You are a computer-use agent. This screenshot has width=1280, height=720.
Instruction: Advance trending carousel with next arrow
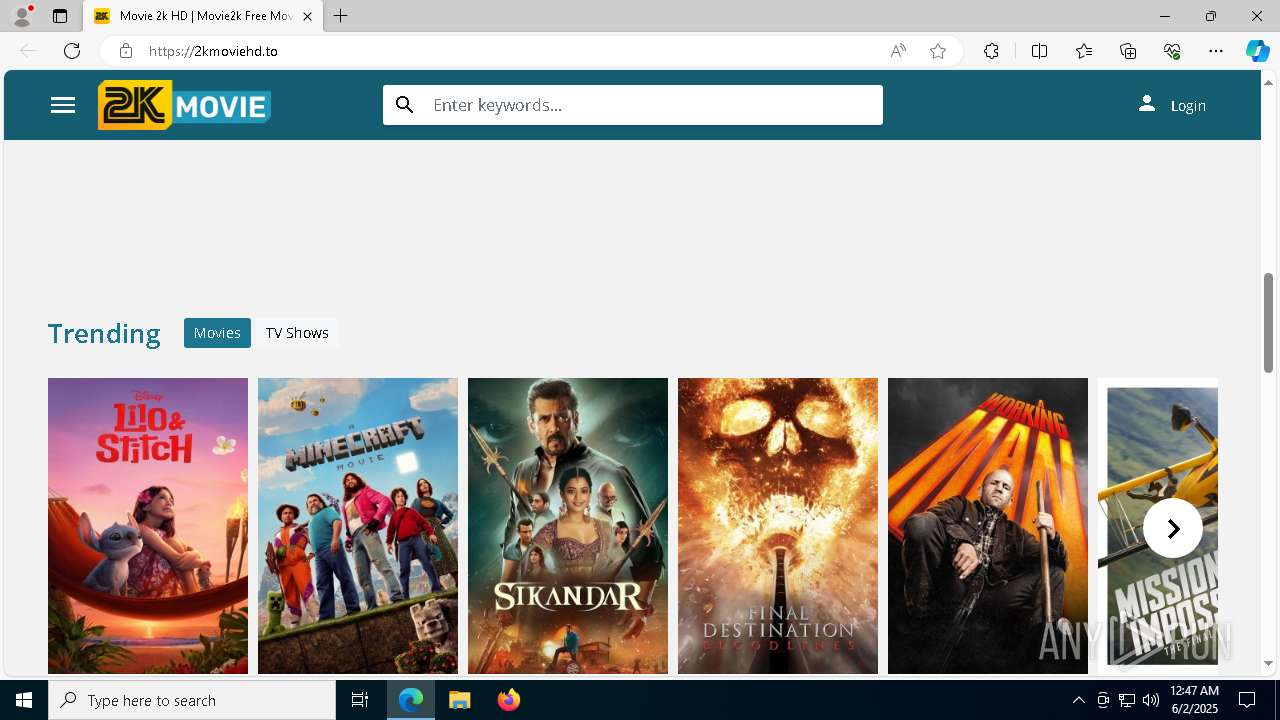[1173, 528]
